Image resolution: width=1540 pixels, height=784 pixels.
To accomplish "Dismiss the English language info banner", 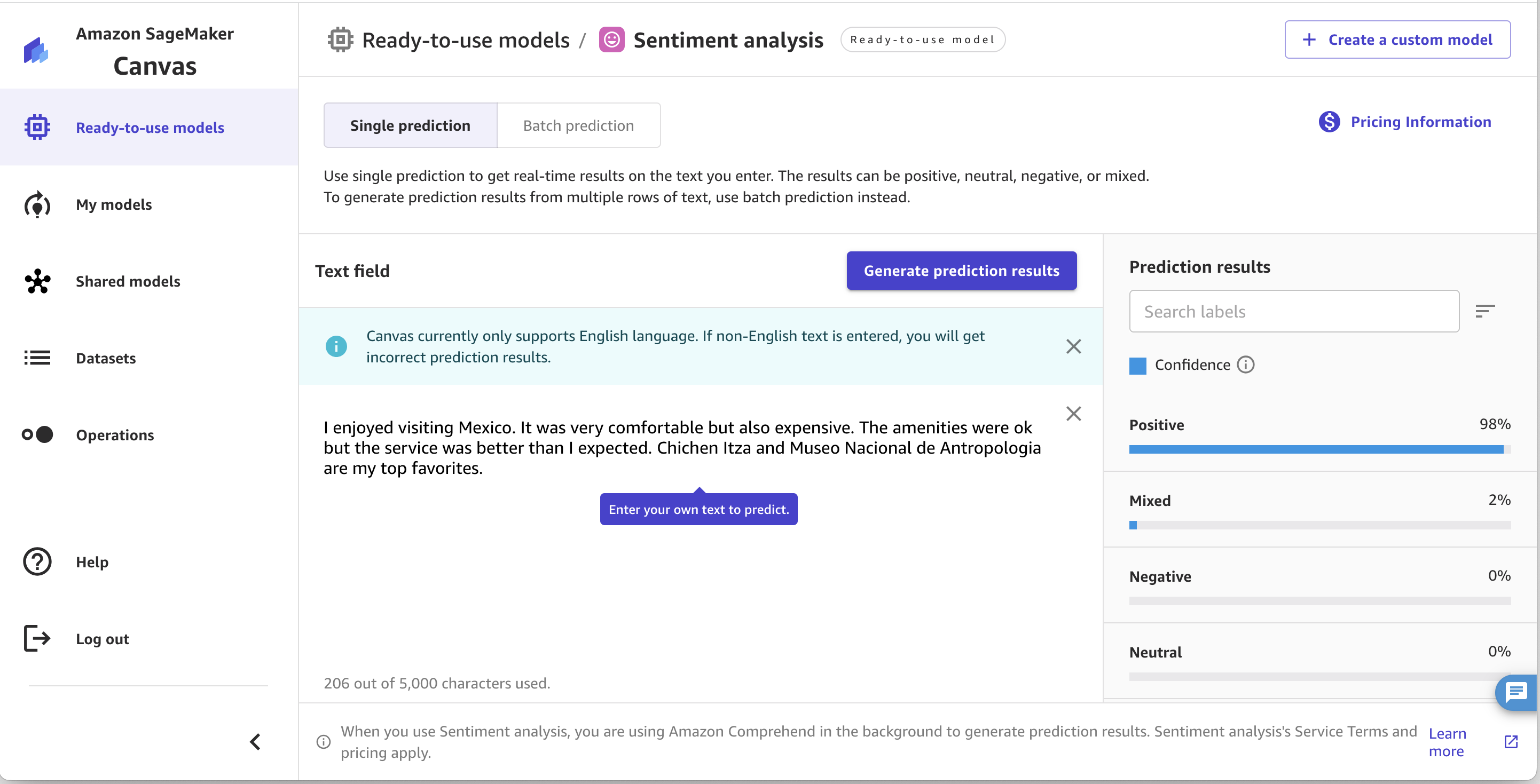I will pyautogui.click(x=1073, y=346).
